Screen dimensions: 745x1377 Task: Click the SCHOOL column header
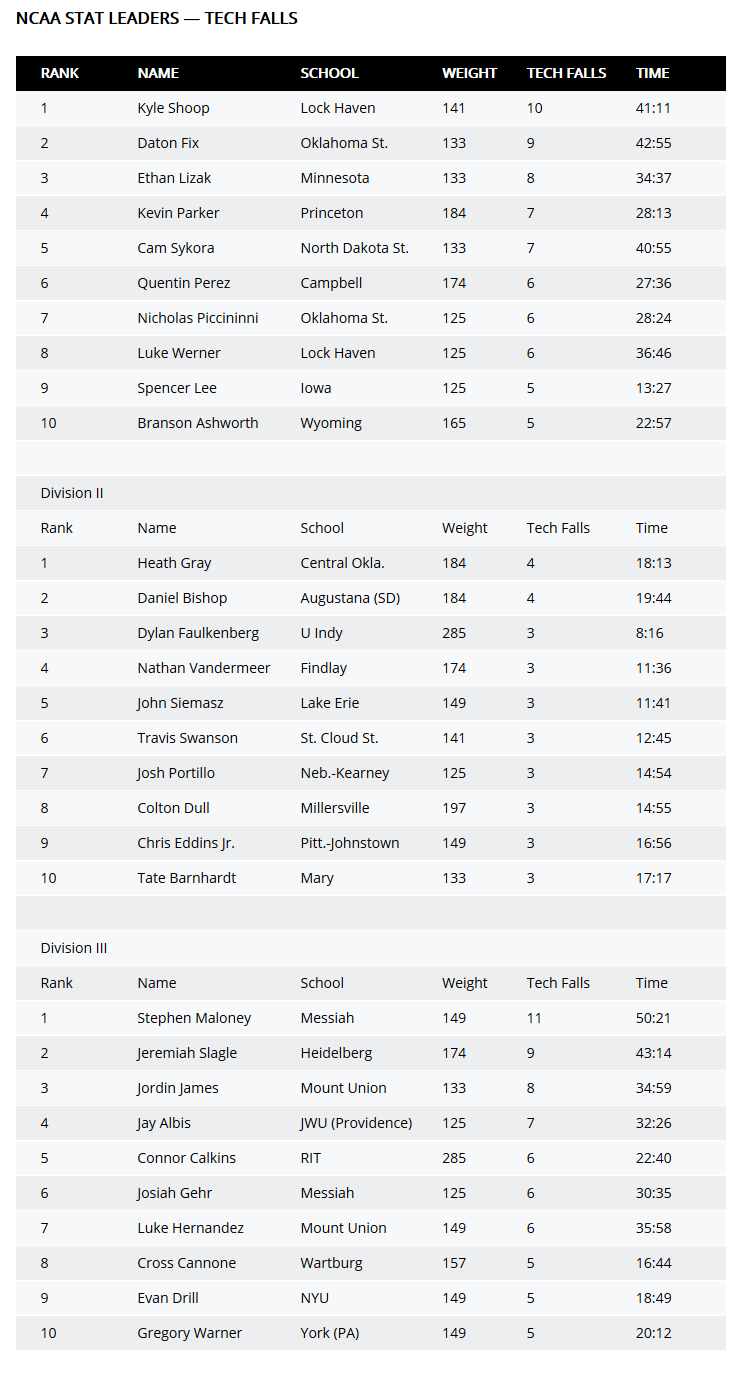[x=329, y=73]
